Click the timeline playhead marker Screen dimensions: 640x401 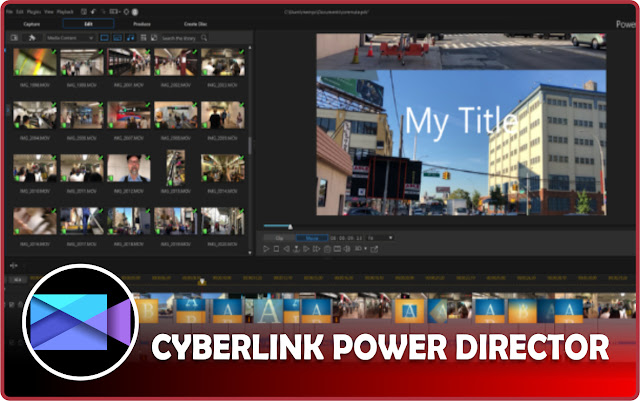click(202, 282)
